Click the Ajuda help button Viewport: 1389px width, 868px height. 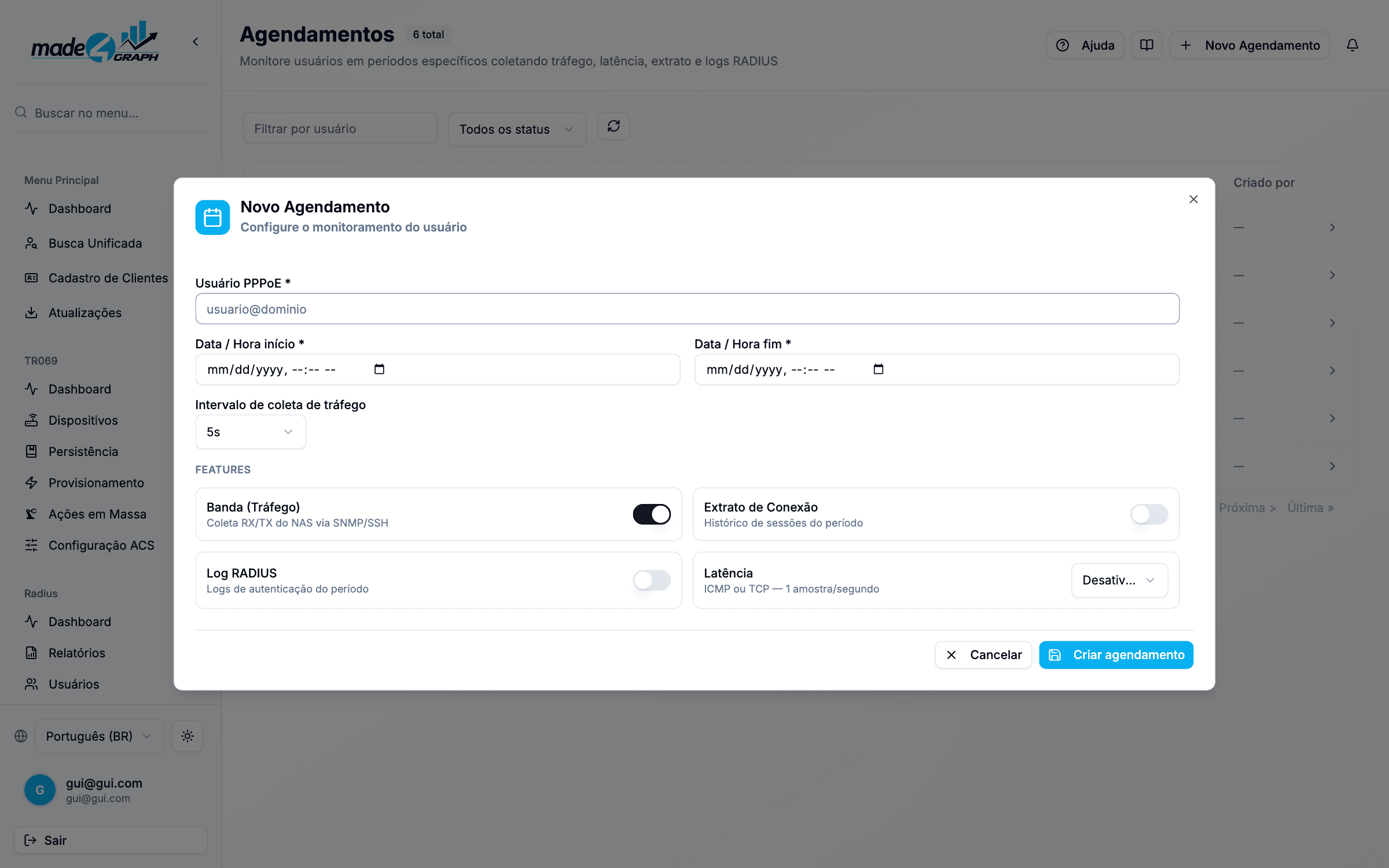pyautogui.click(x=1085, y=45)
